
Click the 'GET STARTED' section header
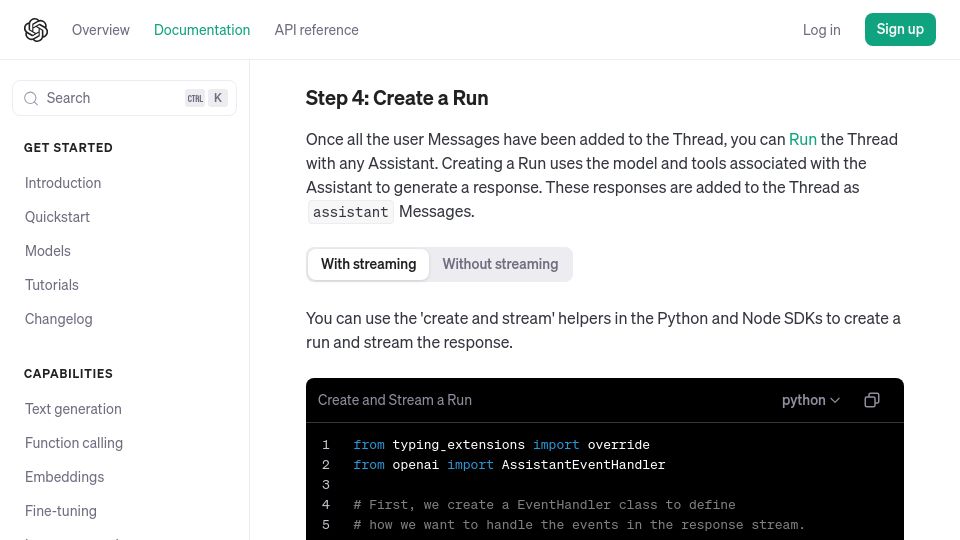click(x=69, y=148)
